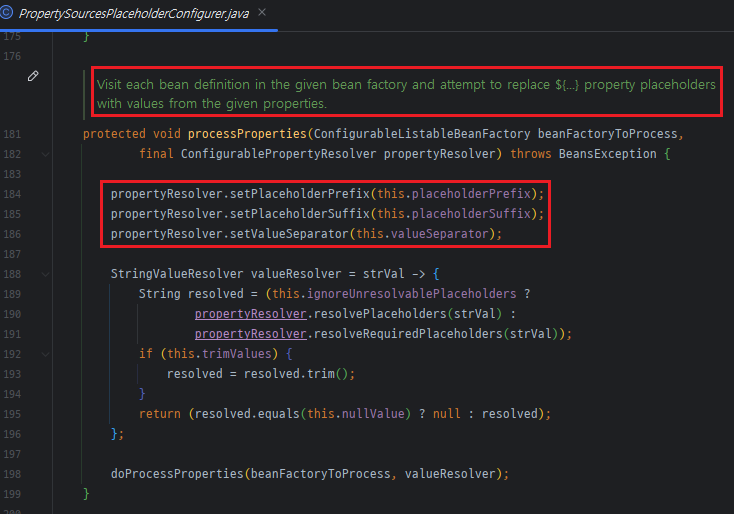
Task: Click the setValueSeparator method call
Action: point(289,234)
